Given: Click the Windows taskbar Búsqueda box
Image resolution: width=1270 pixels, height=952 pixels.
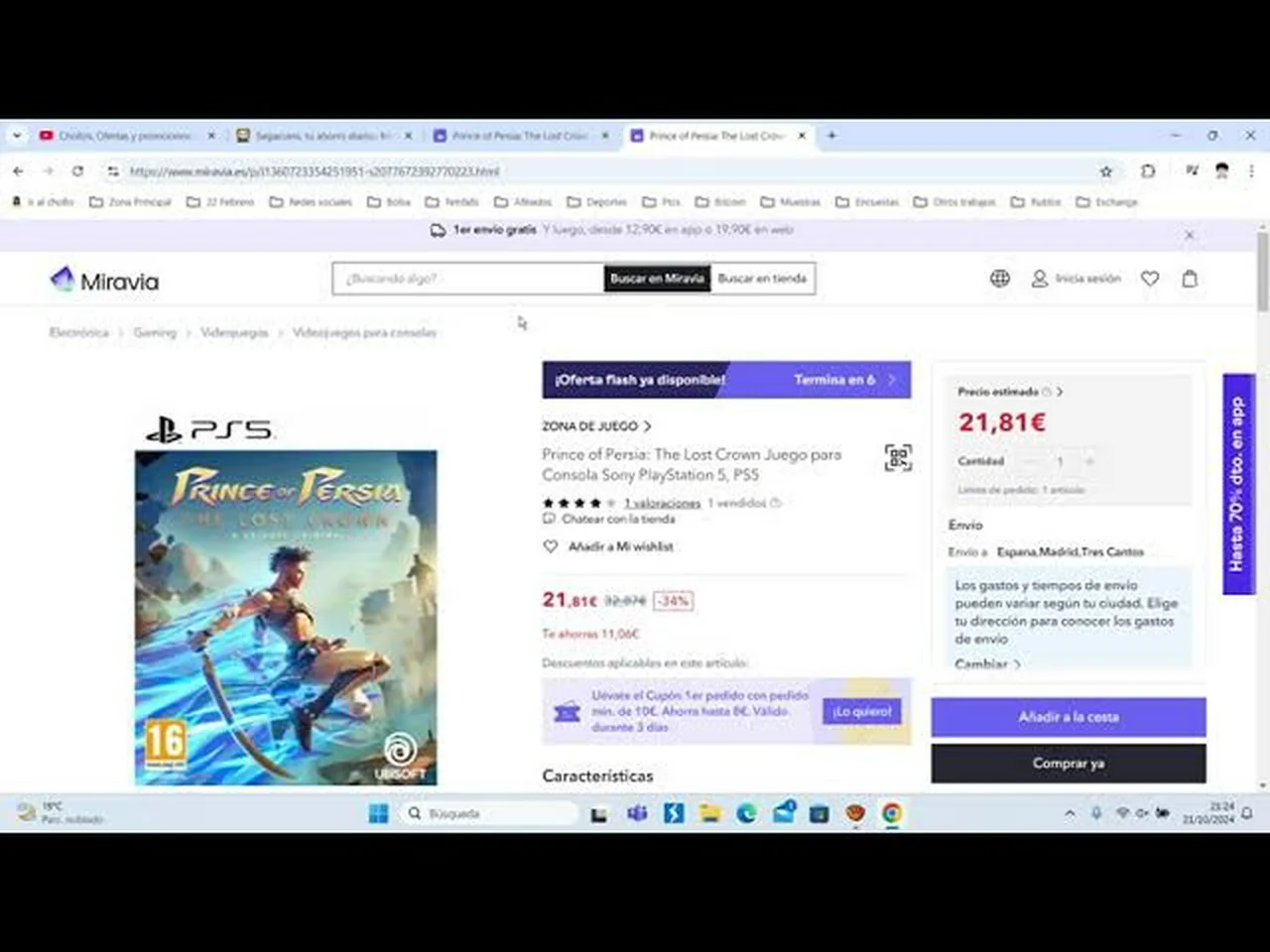Looking at the screenshot, I should click(x=489, y=813).
